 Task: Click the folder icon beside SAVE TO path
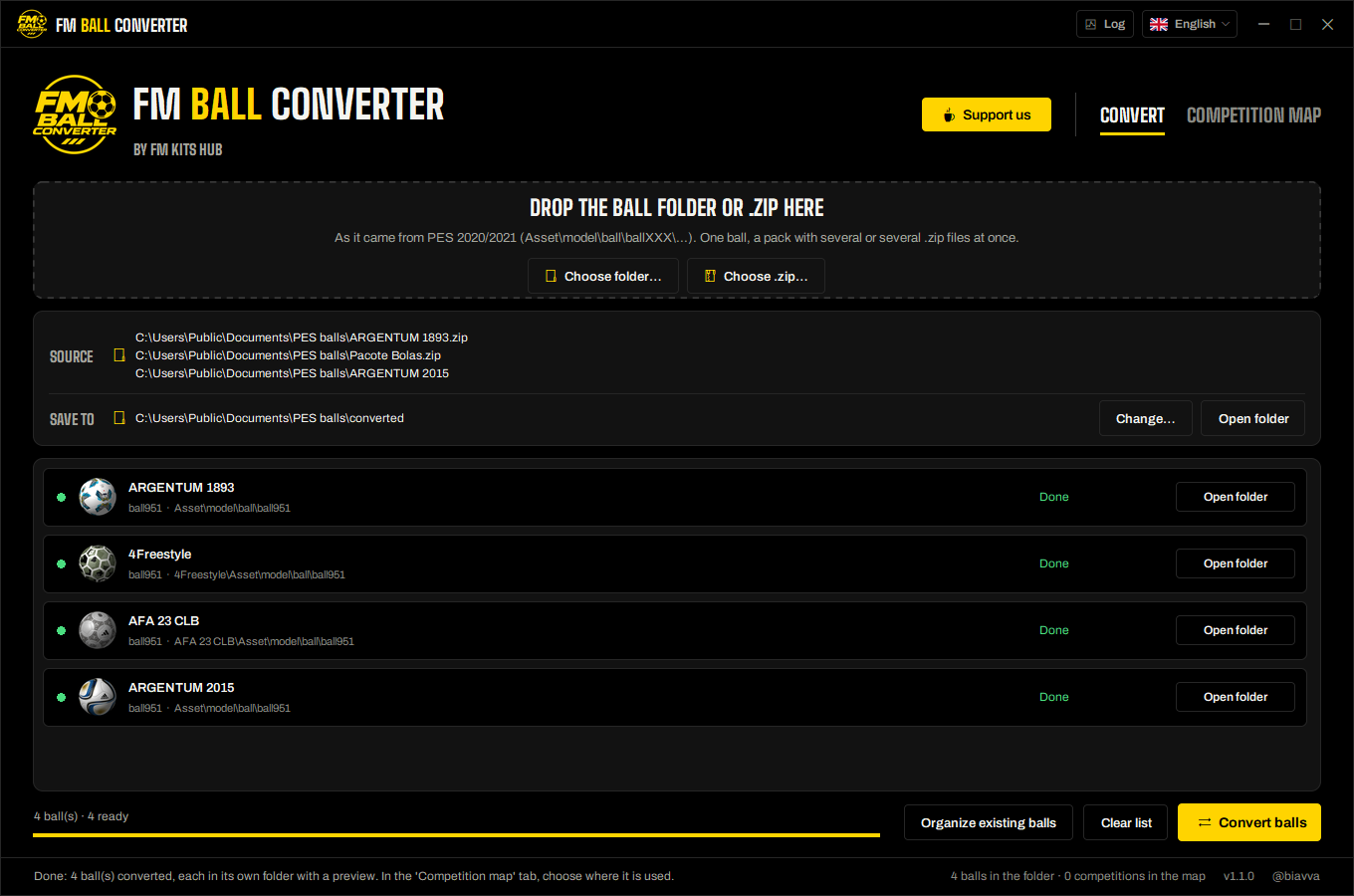pyautogui.click(x=119, y=418)
